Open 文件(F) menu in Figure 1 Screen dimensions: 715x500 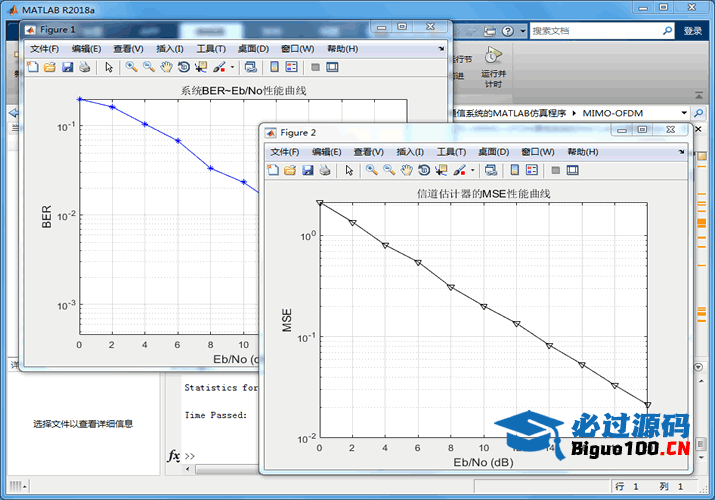pos(44,49)
